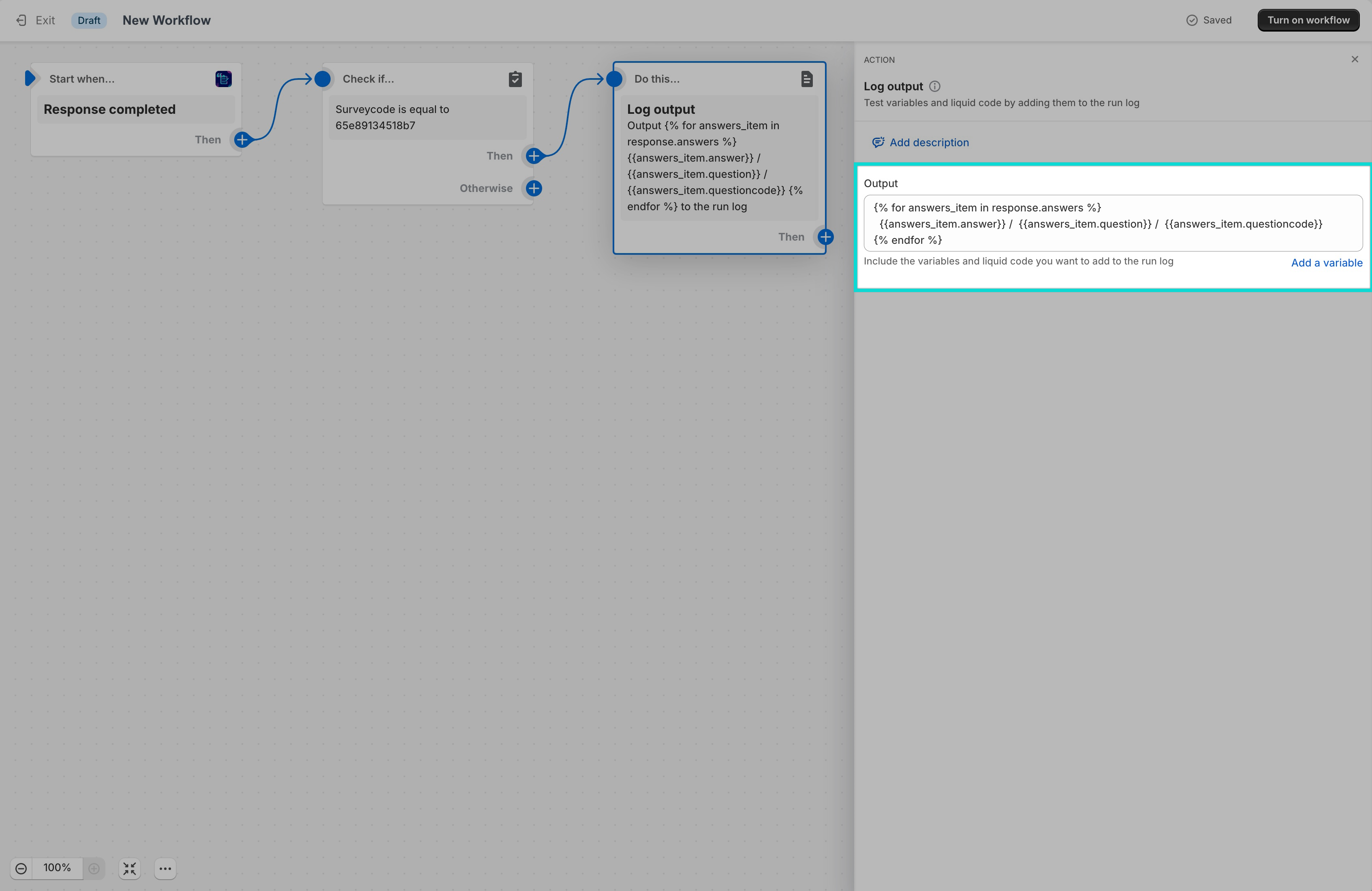This screenshot has width=1372, height=891.
Task: Zoom in the canvas with plus button
Action: click(x=94, y=869)
